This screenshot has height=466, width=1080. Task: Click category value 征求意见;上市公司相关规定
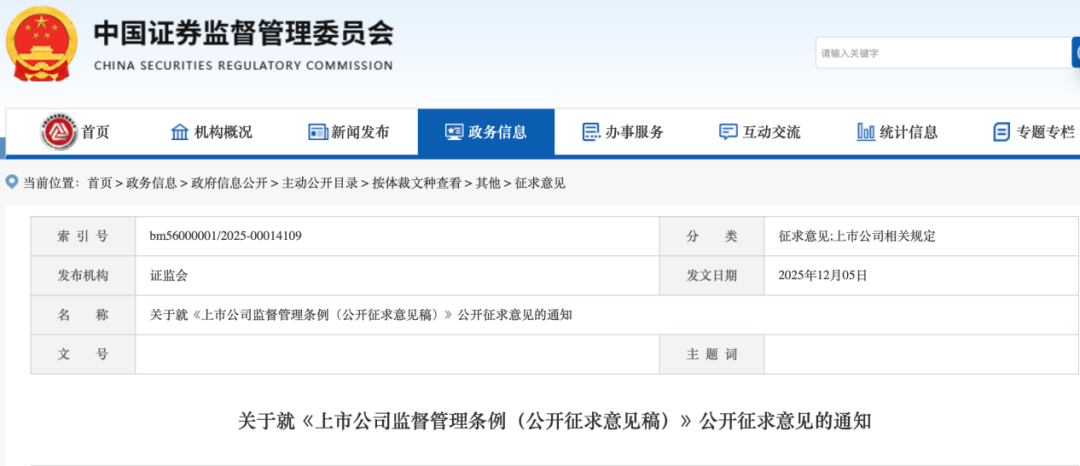(x=857, y=236)
